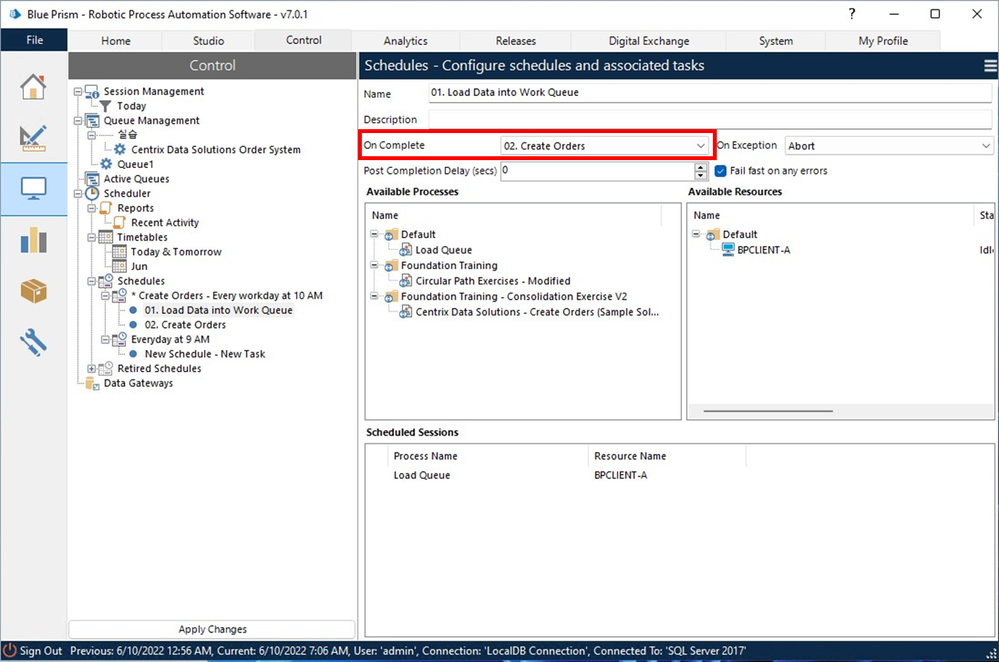
Task: Open the System wrench sidebar icon
Action: [x=33, y=342]
